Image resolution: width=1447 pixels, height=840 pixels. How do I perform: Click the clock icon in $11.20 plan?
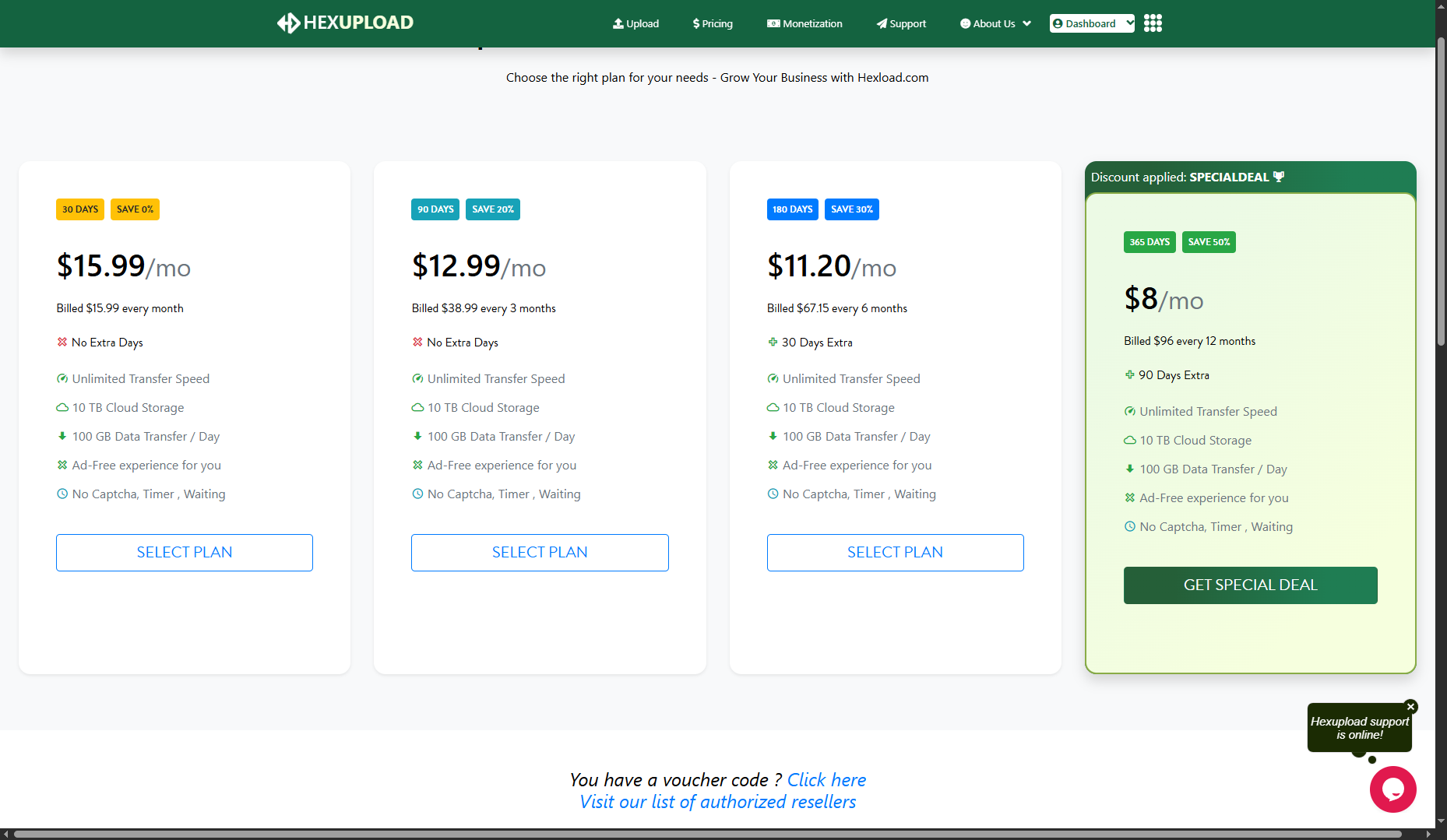[773, 494]
